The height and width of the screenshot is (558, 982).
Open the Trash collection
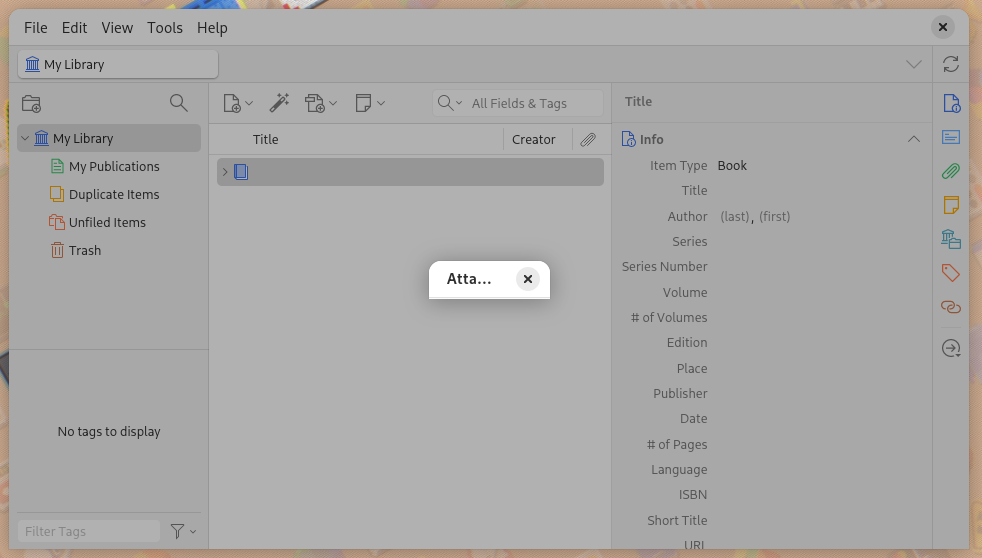(85, 251)
